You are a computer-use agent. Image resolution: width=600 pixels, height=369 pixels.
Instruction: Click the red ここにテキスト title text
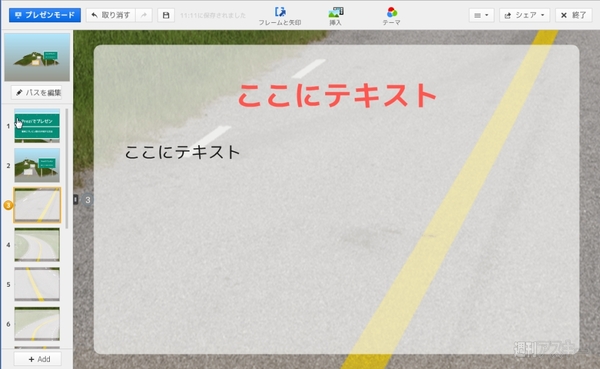337,95
